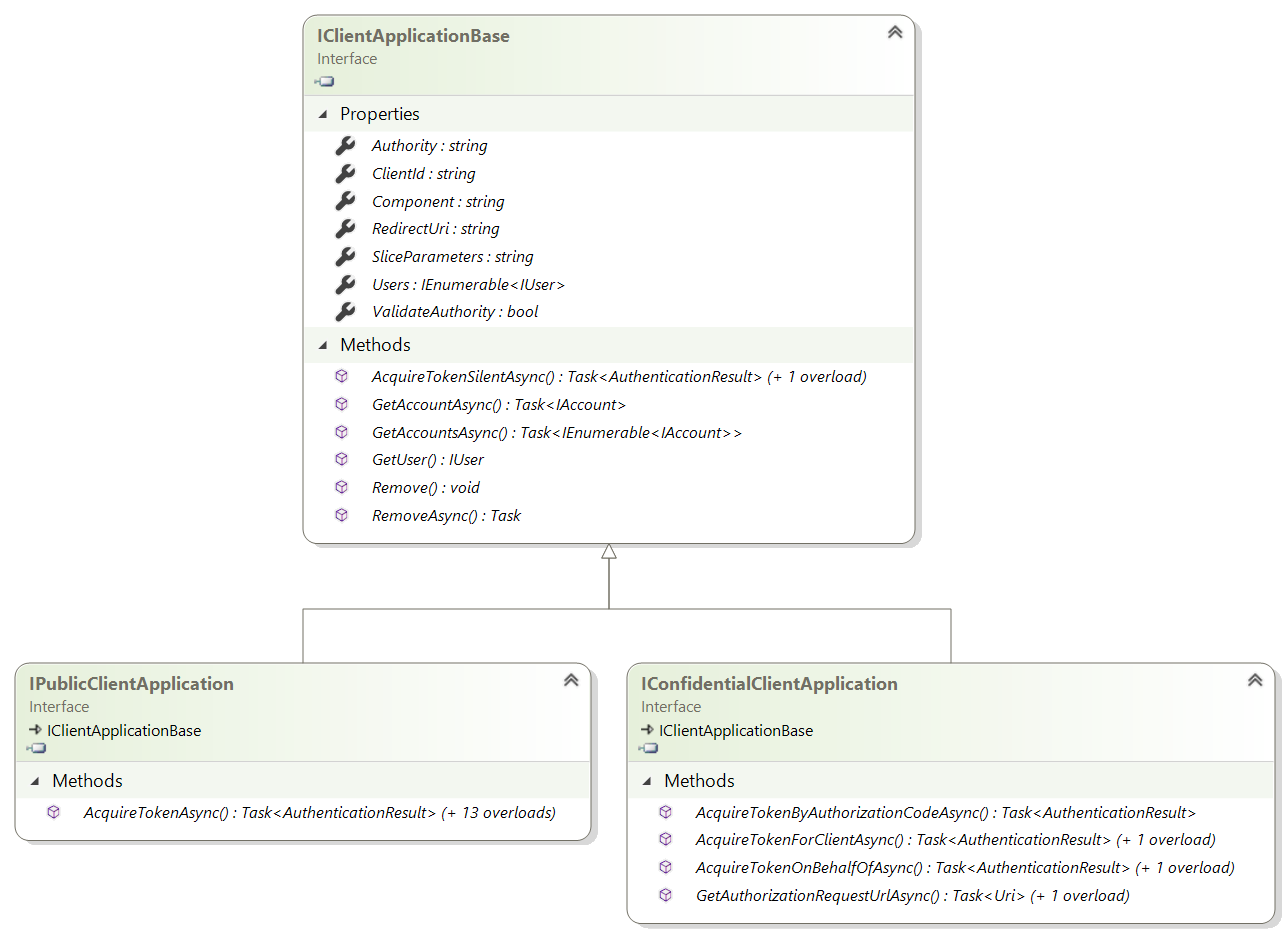Screen dimensions: 1288x937
Task: Click the cube icon beside GetAuthorizationRequestUrlAsync
Action: [x=666, y=895]
